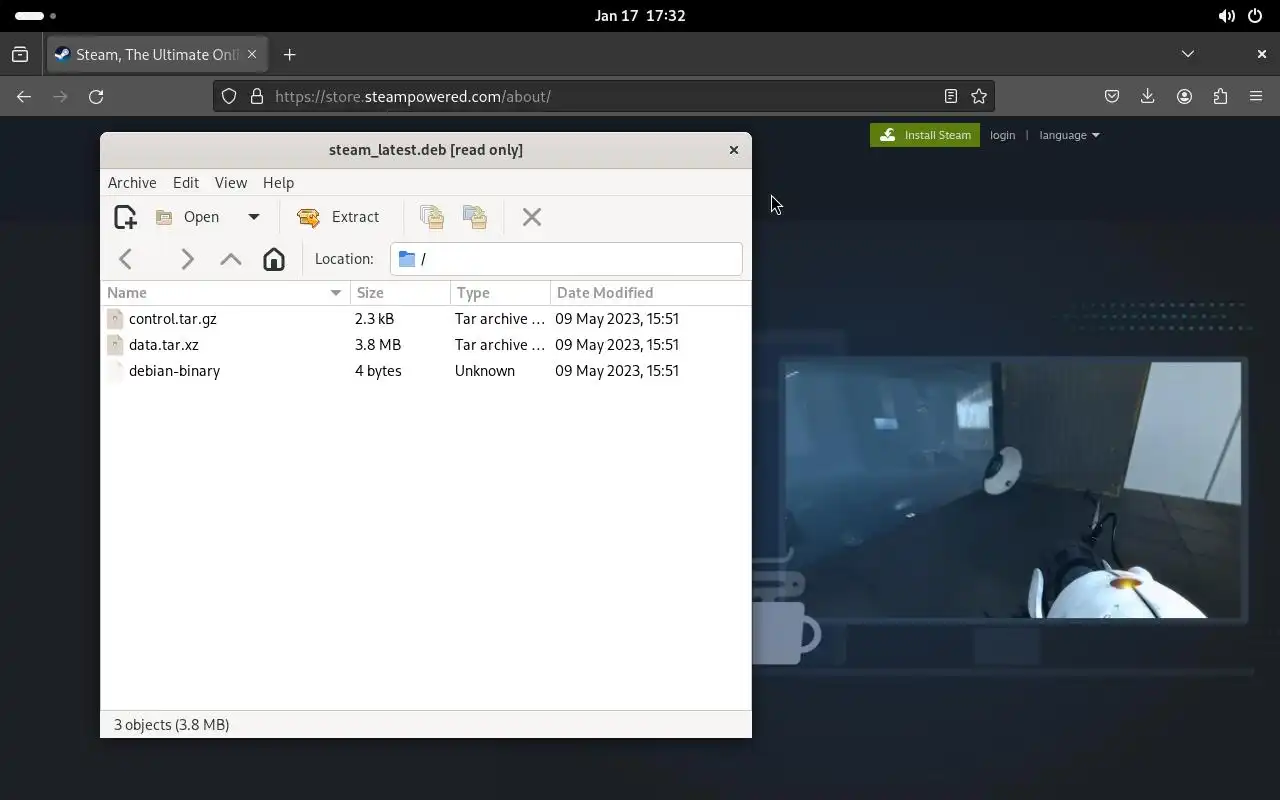Click the login link on Steam page
Screen dimensions: 1280x800
pyautogui.click(x=1003, y=135)
